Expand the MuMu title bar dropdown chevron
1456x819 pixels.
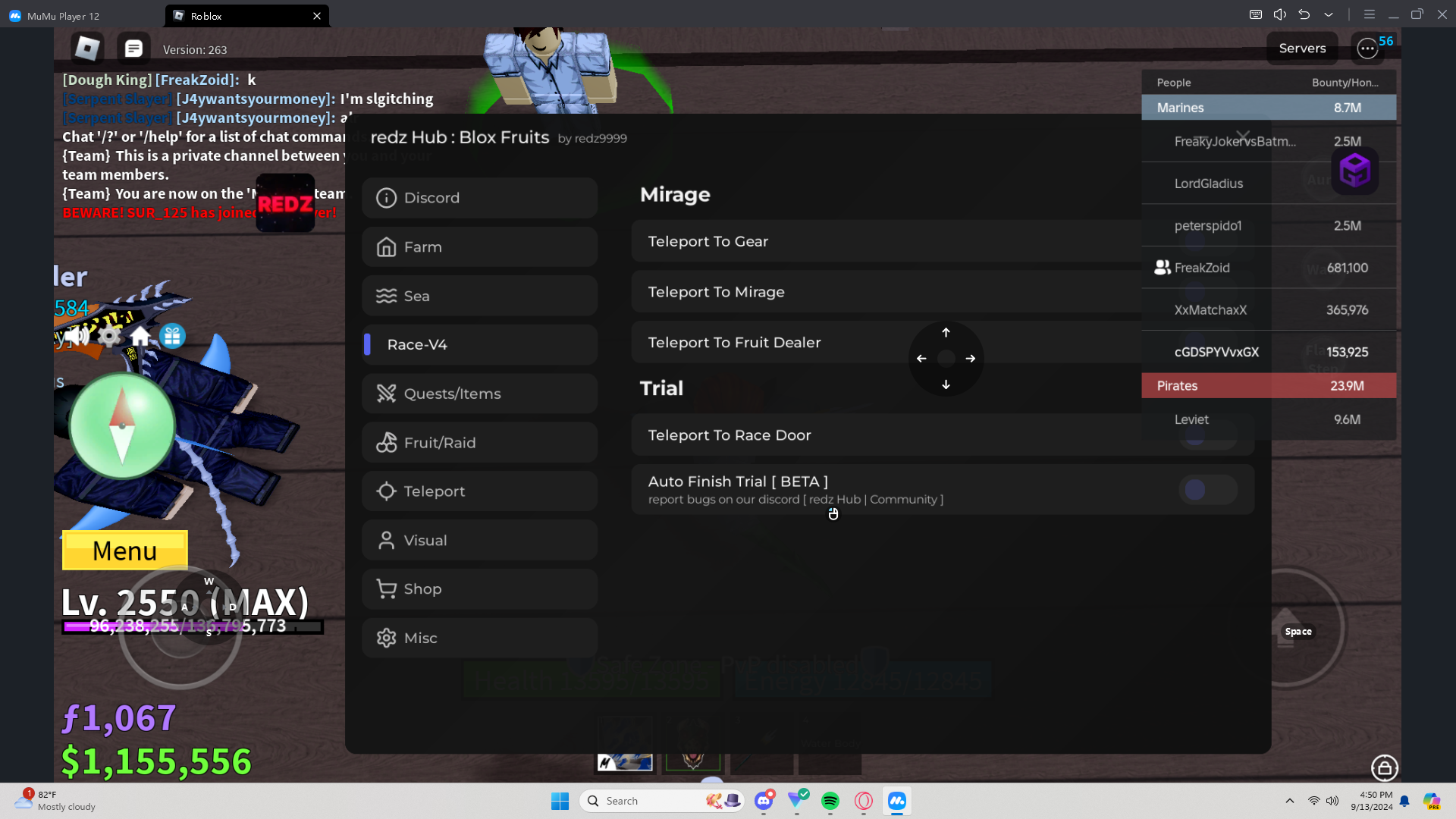[1329, 14]
